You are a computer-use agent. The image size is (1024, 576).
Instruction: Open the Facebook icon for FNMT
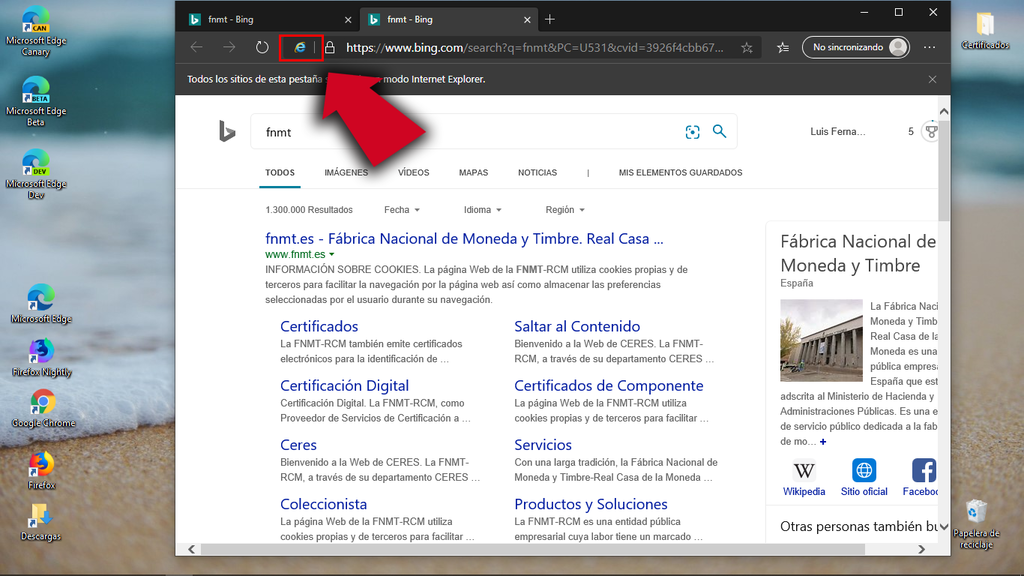pyautogui.click(x=921, y=471)
